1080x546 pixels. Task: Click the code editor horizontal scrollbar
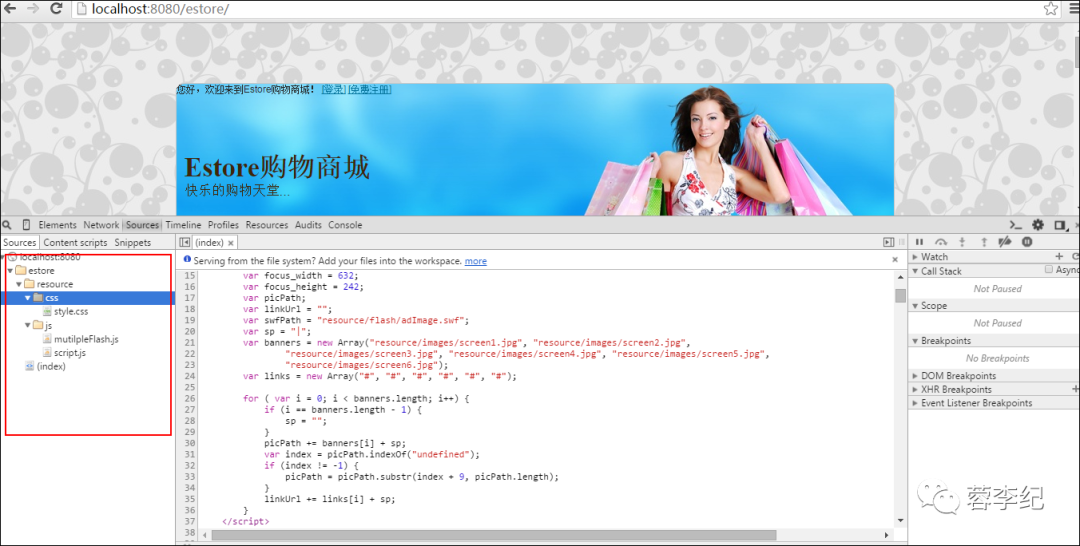click(x=494, y=535)
